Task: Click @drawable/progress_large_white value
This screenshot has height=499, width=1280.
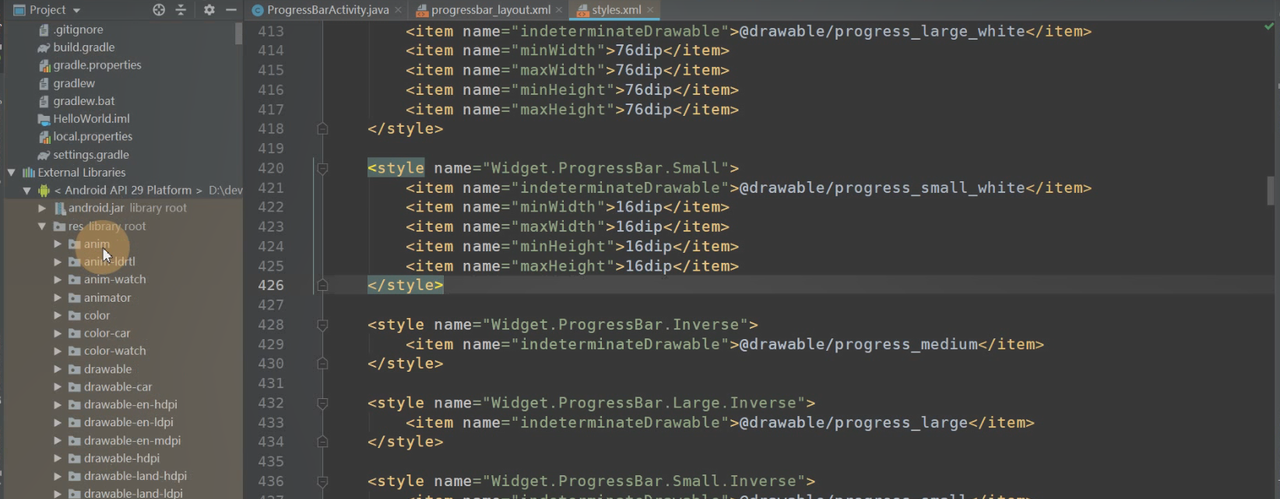Action: pos(882,31)
